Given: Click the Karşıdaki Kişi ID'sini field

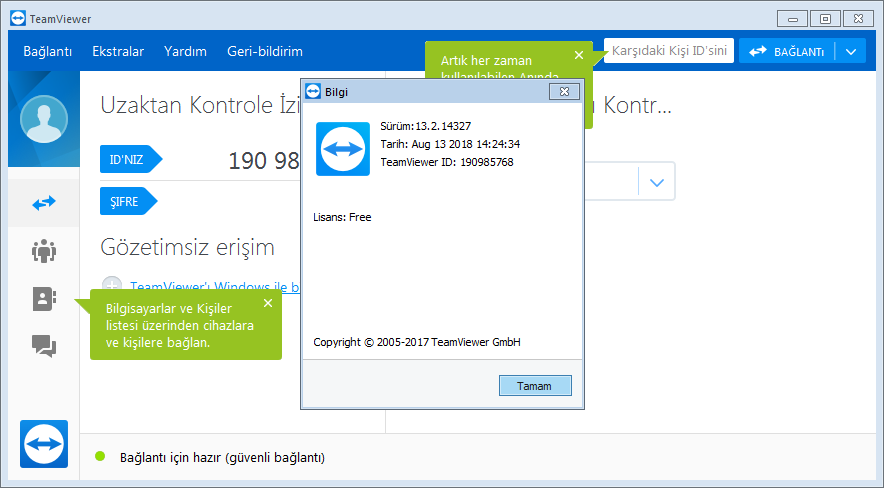Looking at the screenshot, I should [x=669, y=51].
